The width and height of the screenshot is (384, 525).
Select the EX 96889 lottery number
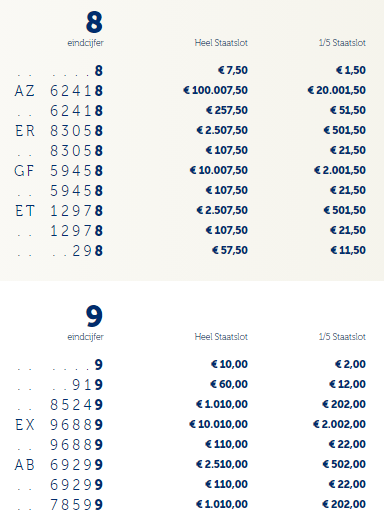[x=59, y=425]
